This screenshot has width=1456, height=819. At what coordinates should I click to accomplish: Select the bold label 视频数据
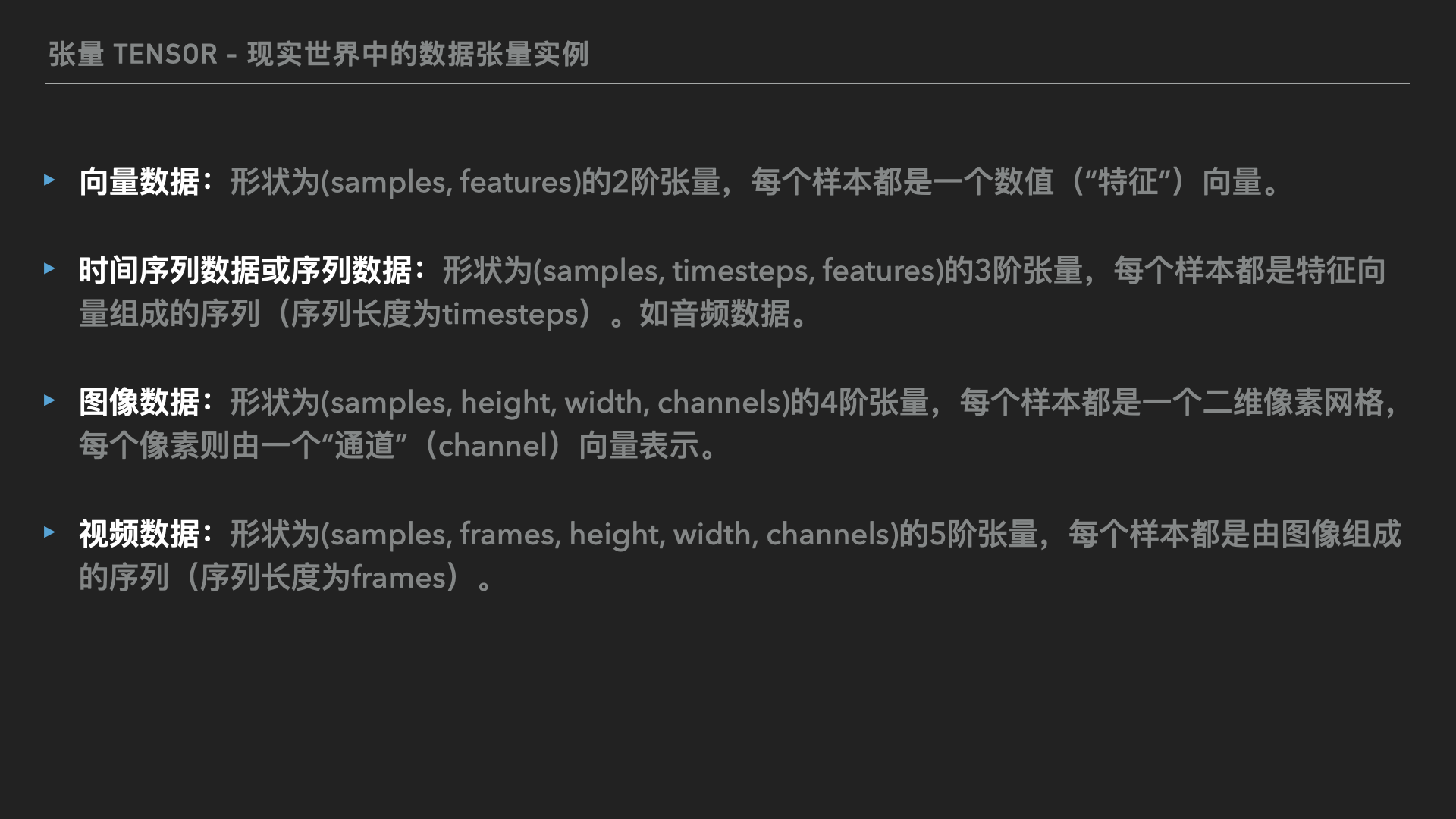pos(140,534)
